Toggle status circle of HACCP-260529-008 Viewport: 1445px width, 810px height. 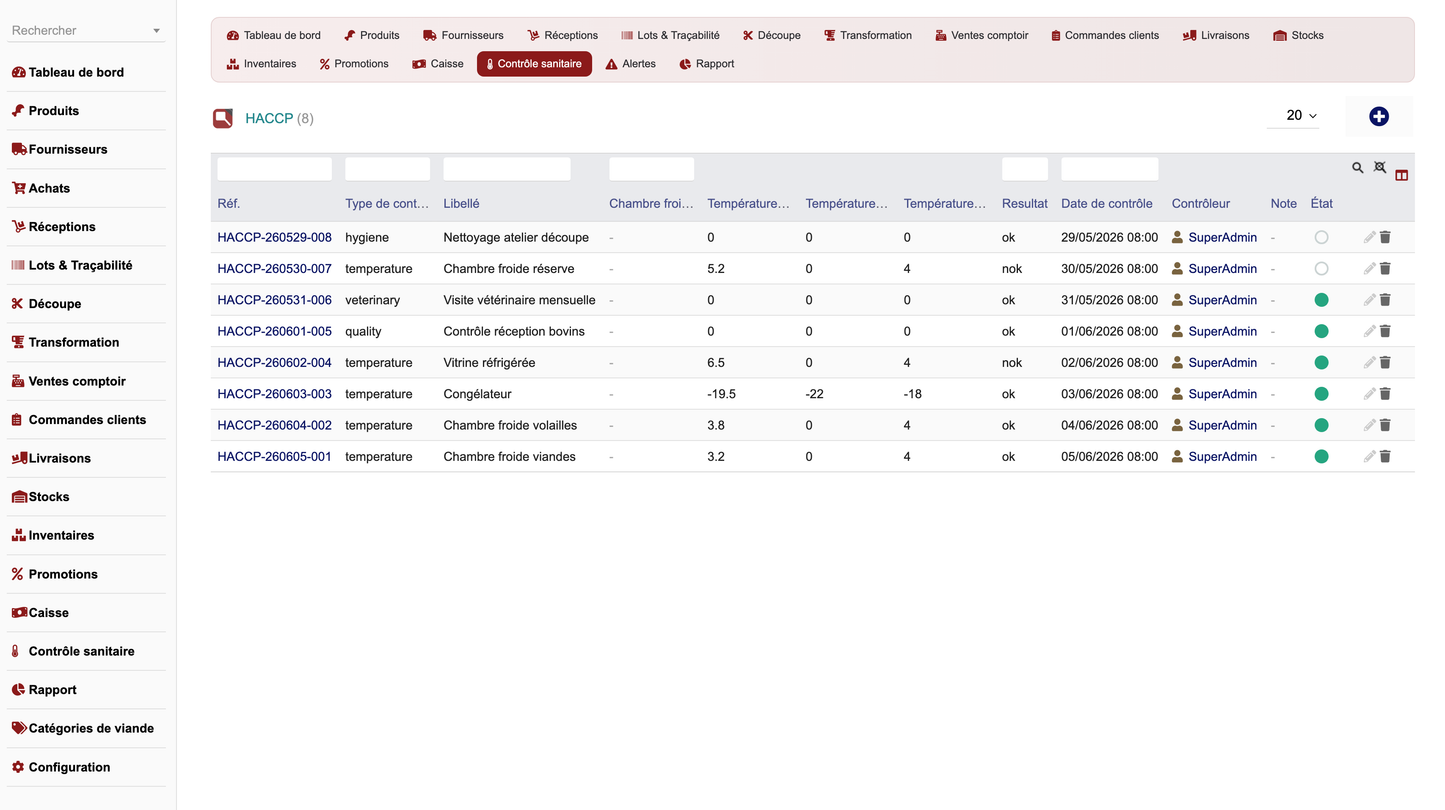[x=1321, y=238]
